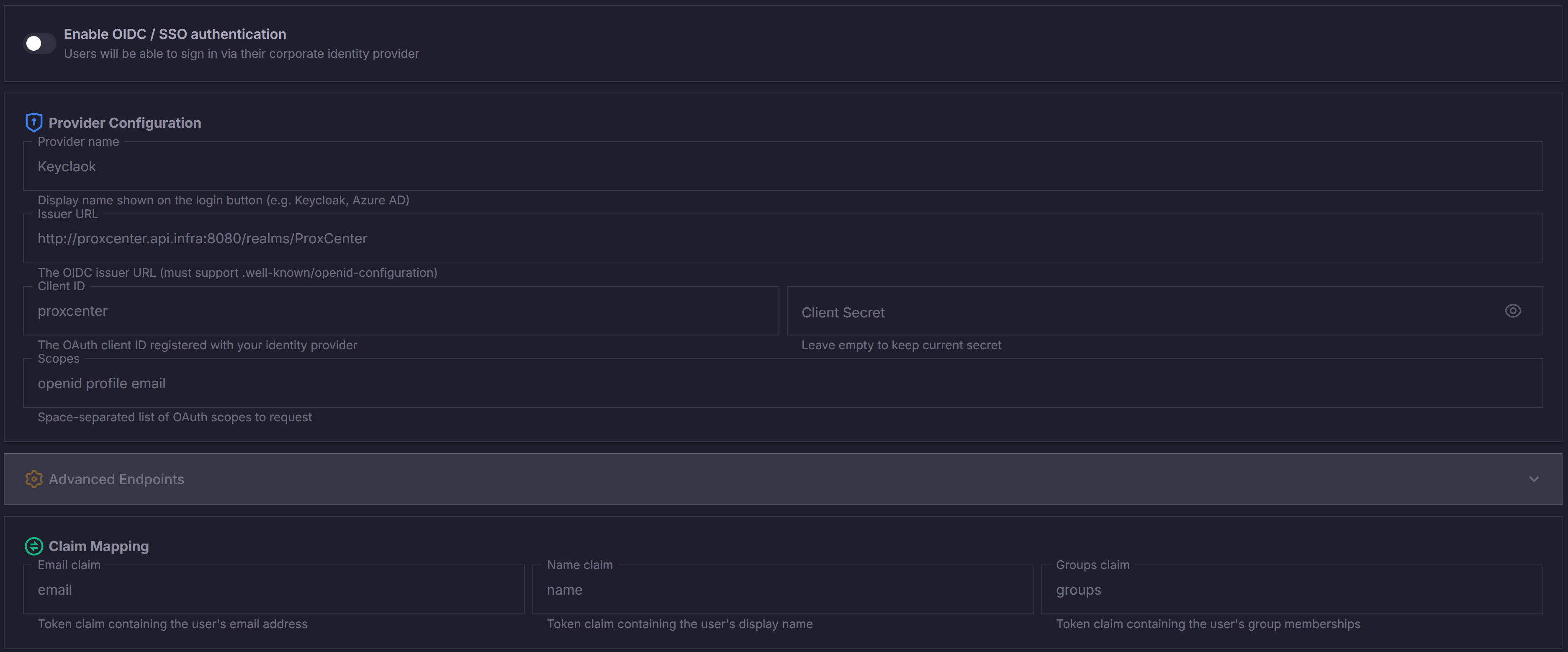Click the Enable OIDC / SSO authentication label text
The height and width of the screenshot is (652, 1568).
[175, 34]
